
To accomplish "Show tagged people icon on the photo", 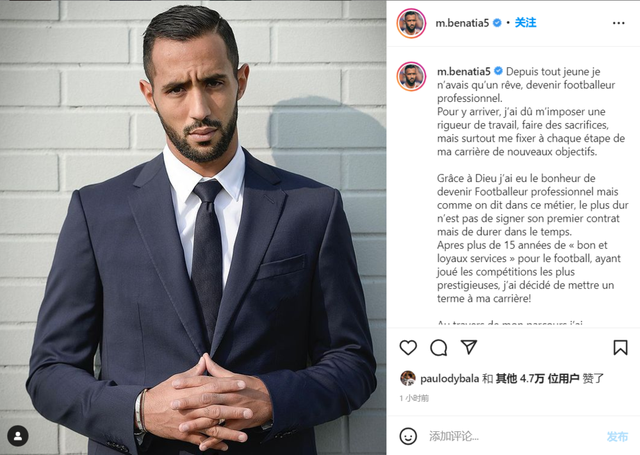I will tap(18, 436).
